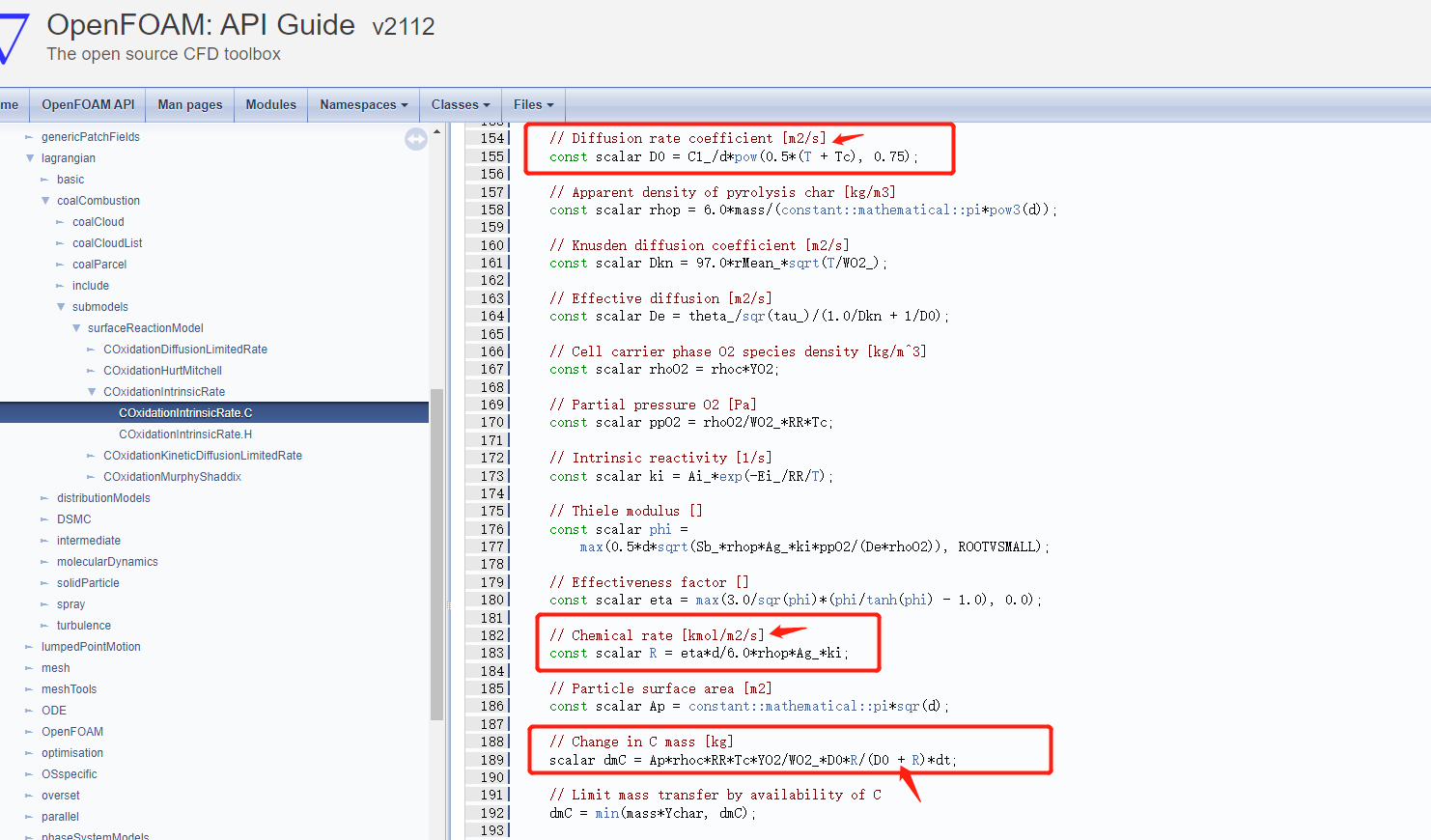Expand the Namespaces dropdown
Image resolution: width=1431 pixels, height=840 pixels.
click(x=362, y=104)
